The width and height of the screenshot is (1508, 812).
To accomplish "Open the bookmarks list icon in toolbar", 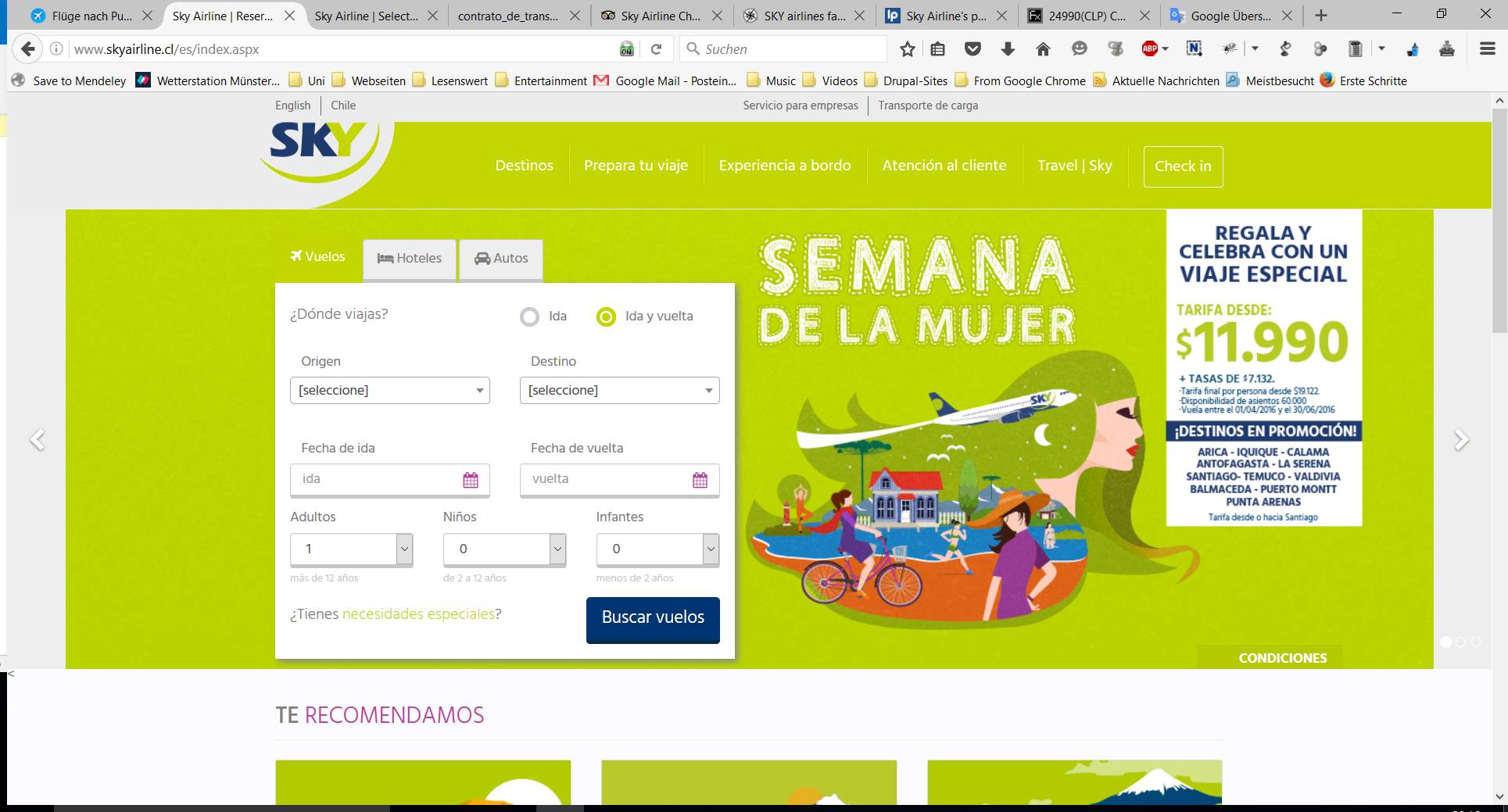I will (937, 49).
